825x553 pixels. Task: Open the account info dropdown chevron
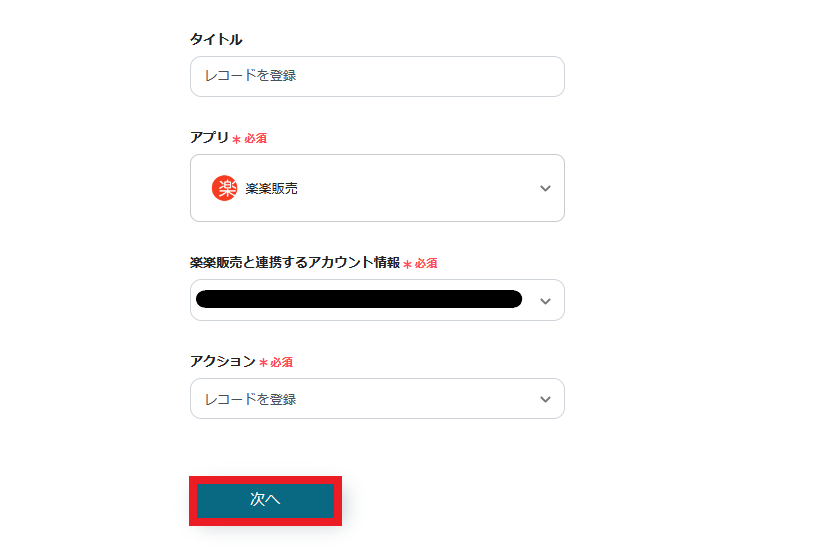[x=545, y=300]
